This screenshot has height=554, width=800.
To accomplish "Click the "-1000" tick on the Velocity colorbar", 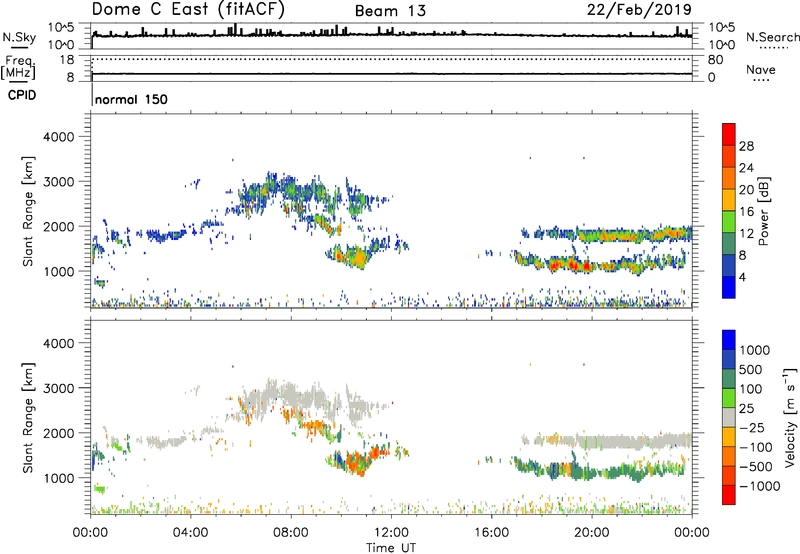I will [760, 486].
